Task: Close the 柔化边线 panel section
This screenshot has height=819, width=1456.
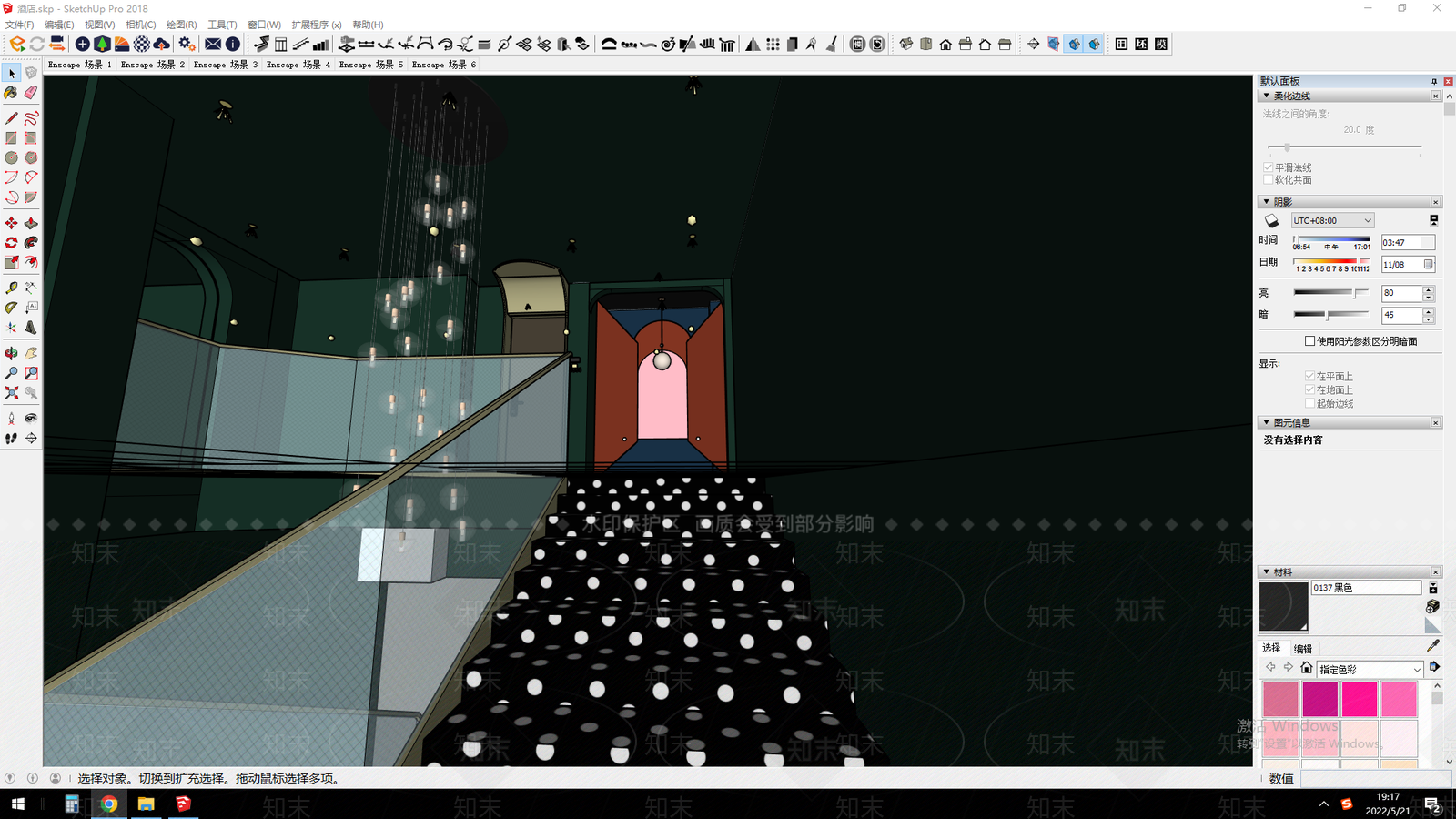Action: tap(1436, 96)
